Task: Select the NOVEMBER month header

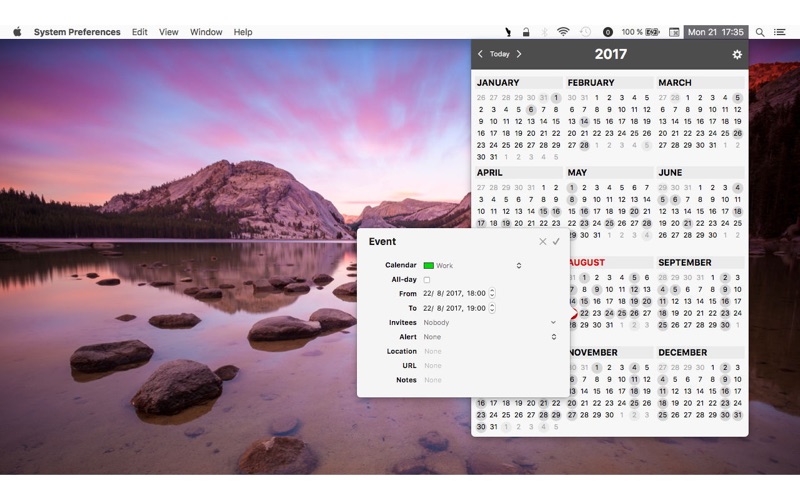Action: [611, 353]
